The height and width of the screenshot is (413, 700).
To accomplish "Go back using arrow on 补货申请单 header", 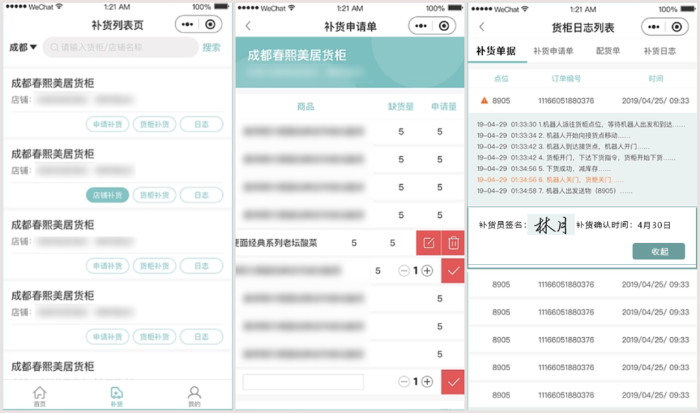I will coord(248,24).
